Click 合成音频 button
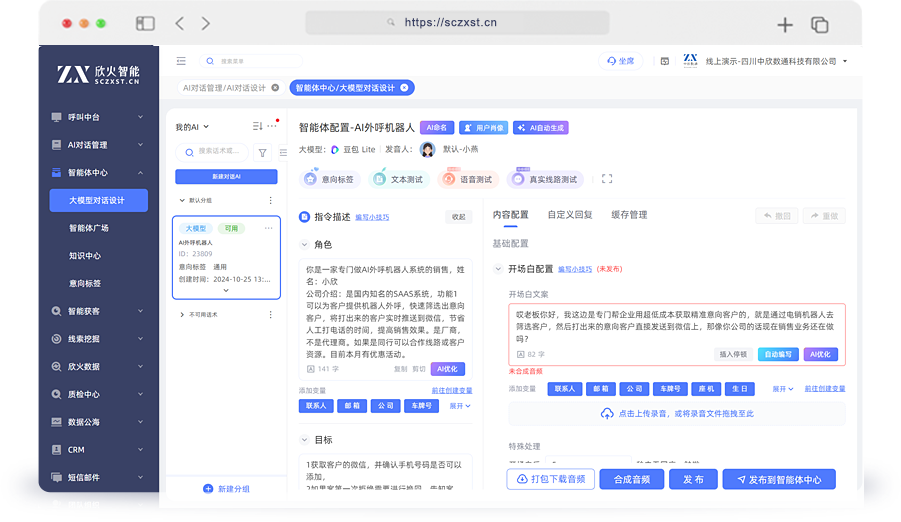This screenshot has height=522, width=901. click(x=632, y=479)
